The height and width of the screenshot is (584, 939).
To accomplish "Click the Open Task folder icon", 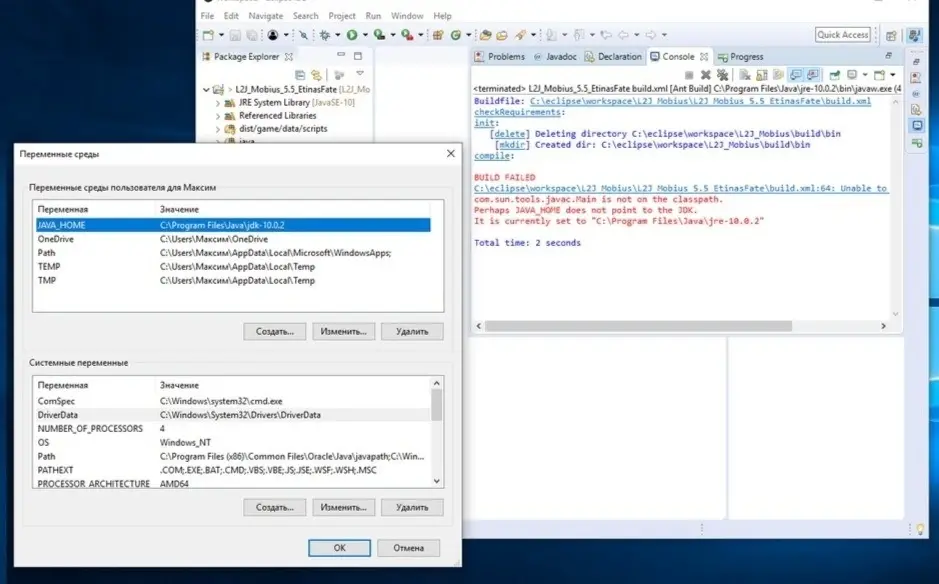I will 502,35.
